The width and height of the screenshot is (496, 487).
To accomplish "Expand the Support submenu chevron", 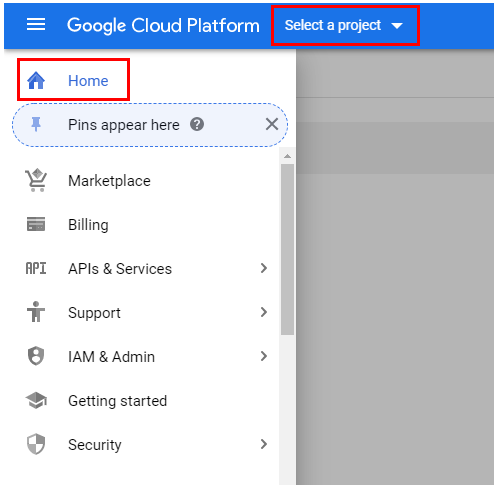I will (x=264, y=312).
